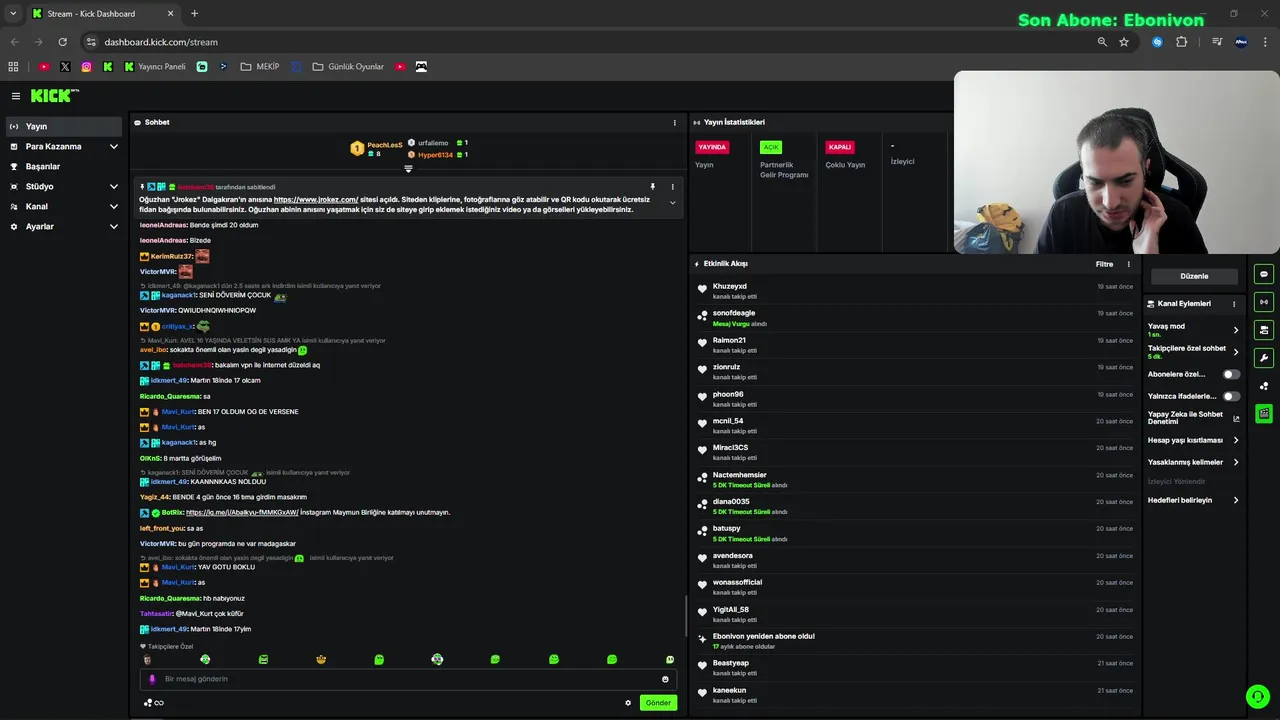Switch to the Stream - Kick Dashboard tab
The image size is (1280, 720).
tap(102, 14)
